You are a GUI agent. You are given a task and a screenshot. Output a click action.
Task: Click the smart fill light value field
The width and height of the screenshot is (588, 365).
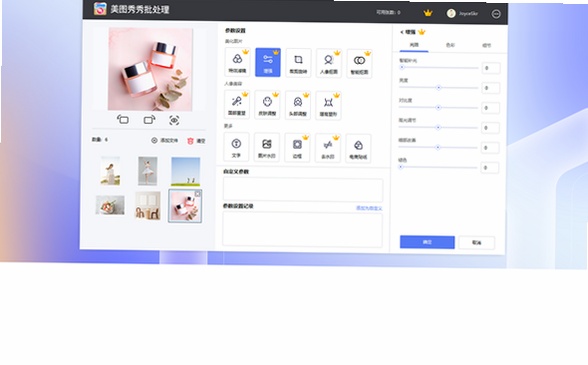(x=490, y=68)
